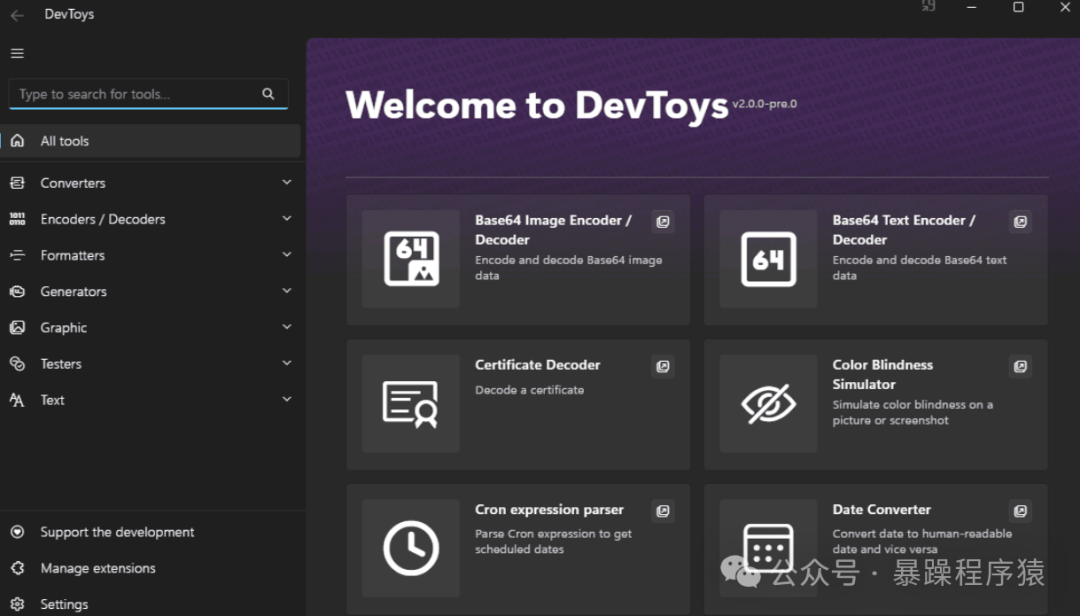Open the Settings page
This screenshot has width=1080, height=616.
click(63, 603)
